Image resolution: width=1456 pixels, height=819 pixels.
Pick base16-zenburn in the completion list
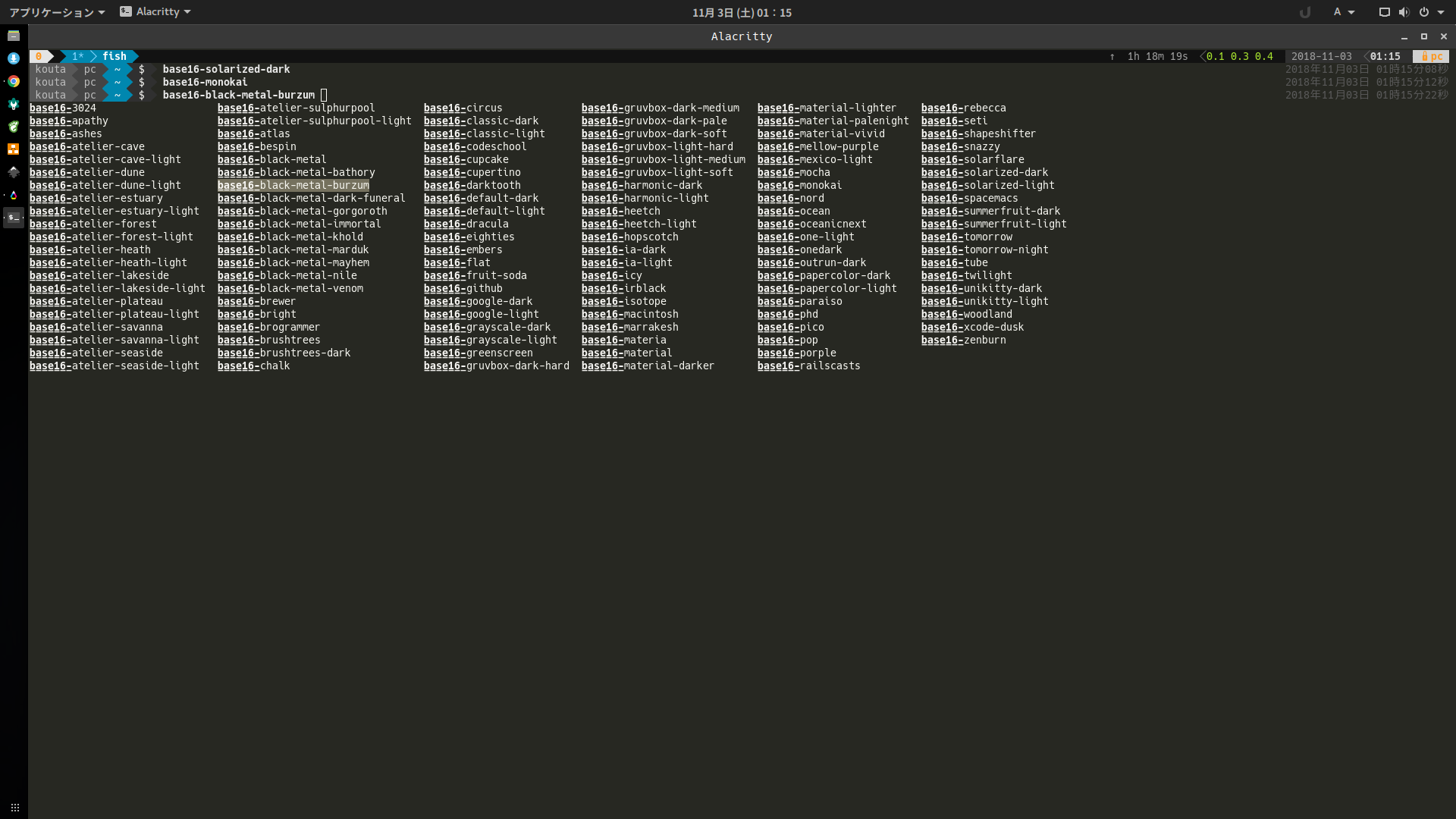(963, 340)
